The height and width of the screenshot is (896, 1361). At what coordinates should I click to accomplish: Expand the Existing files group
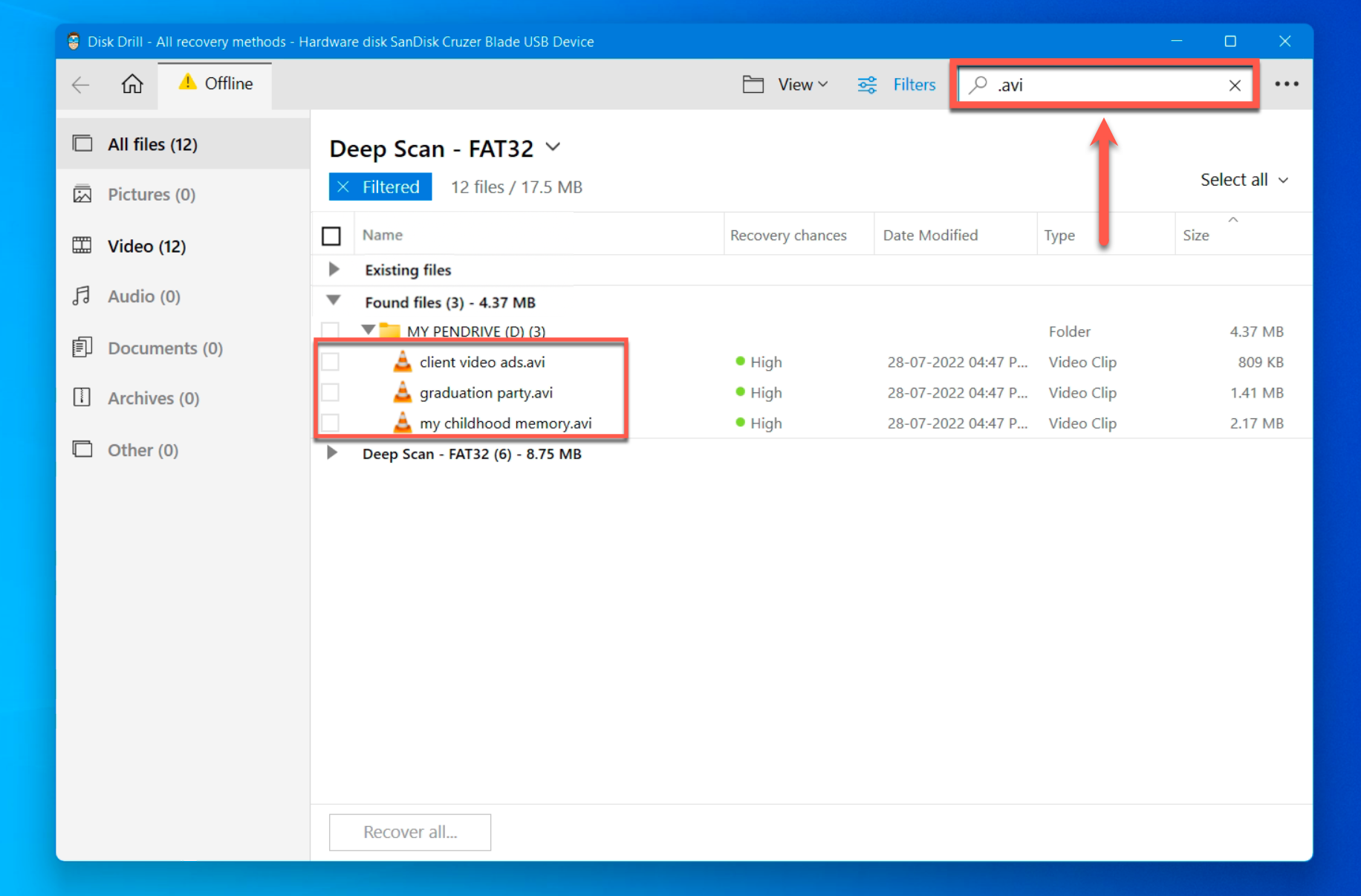[x=334, y=269]
